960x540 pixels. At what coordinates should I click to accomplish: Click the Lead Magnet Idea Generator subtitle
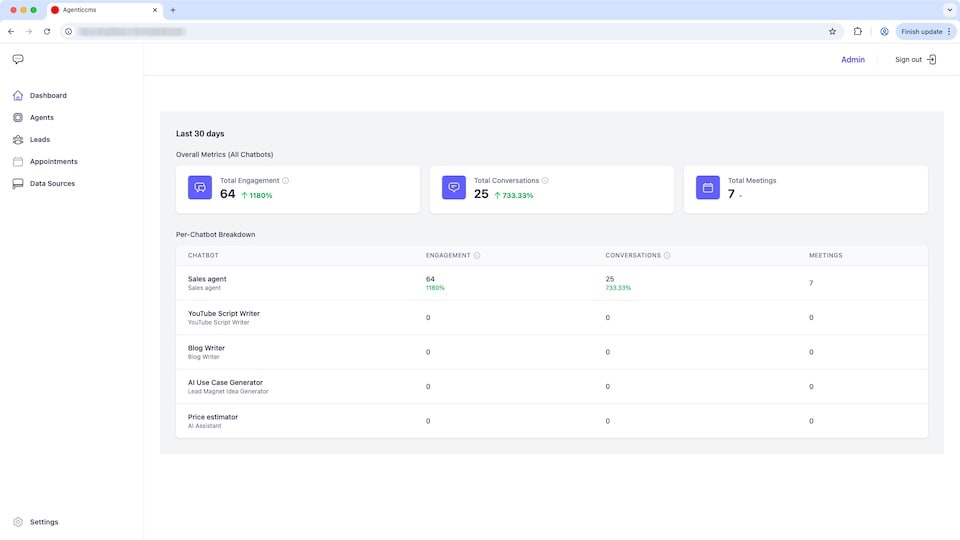[228, 391]
